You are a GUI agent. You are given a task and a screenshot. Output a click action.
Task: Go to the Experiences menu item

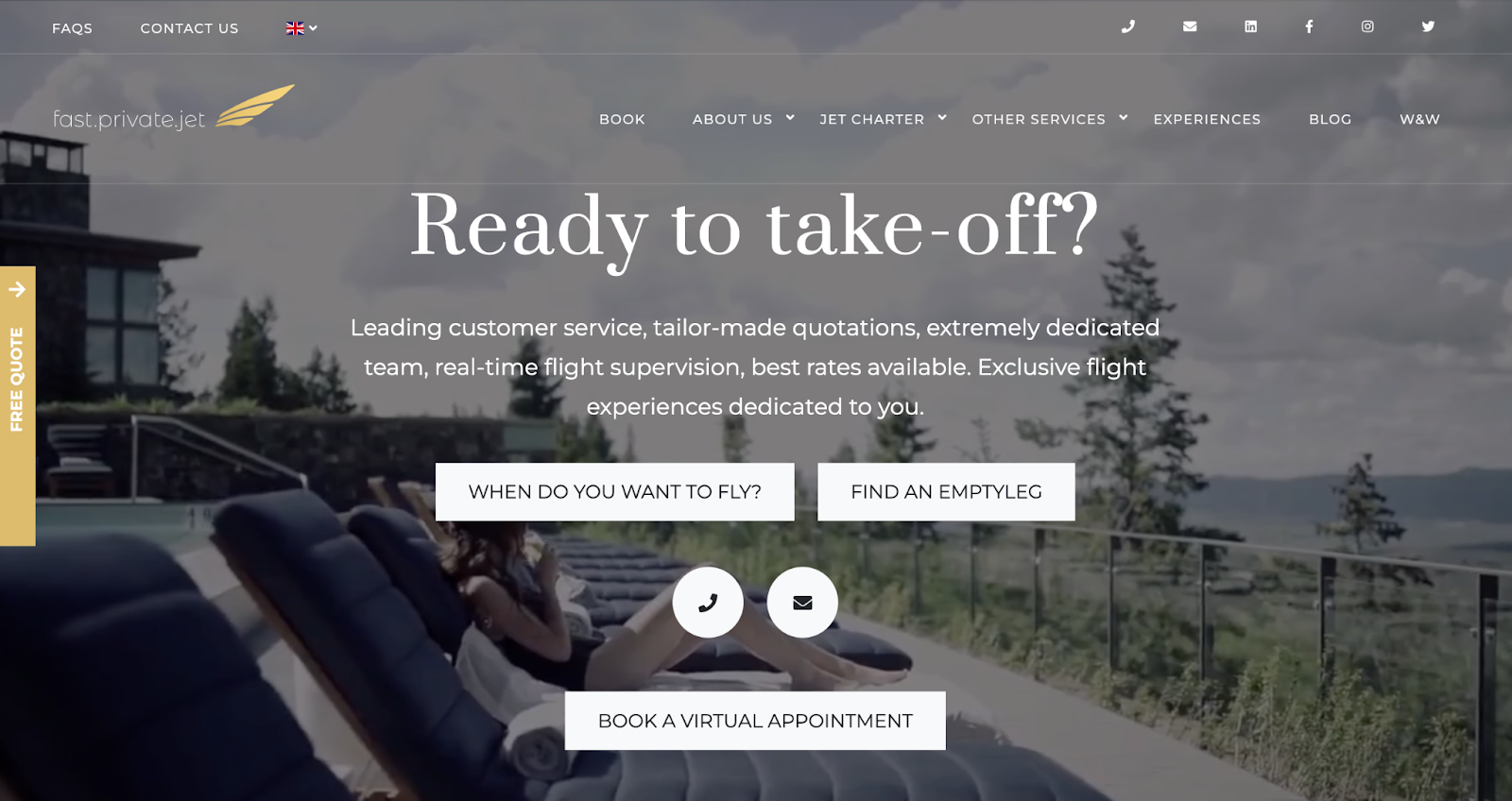pos(1207,119)
